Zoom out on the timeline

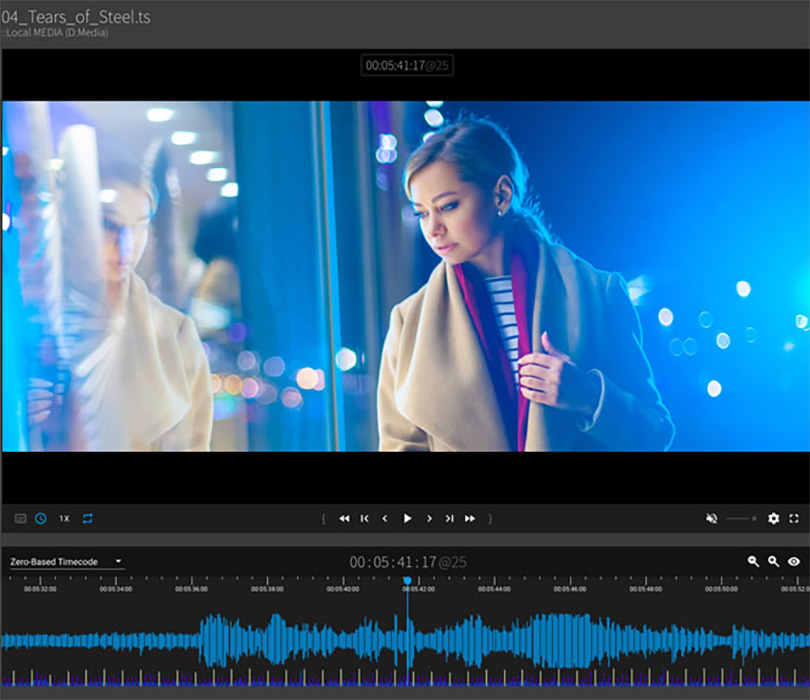[x=754, y=562]
